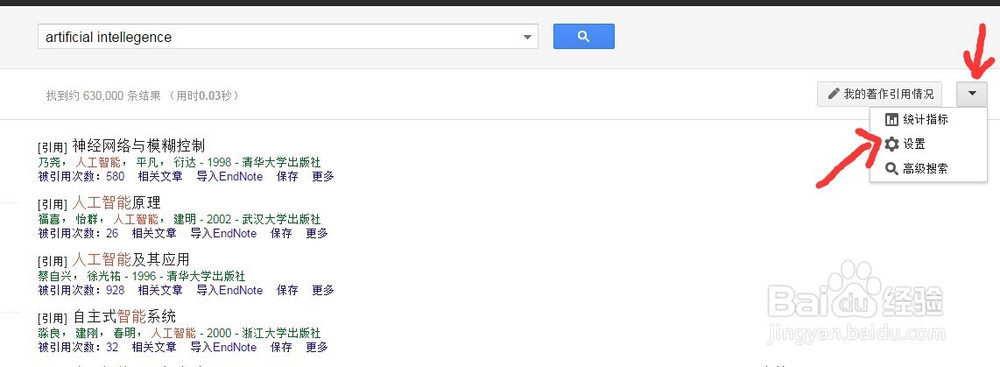This screenshot has width=1000, height=367.
Task: Click the magnifier icon beside 高级搜索
Action: pyautogui.click(x=892, y=169)
